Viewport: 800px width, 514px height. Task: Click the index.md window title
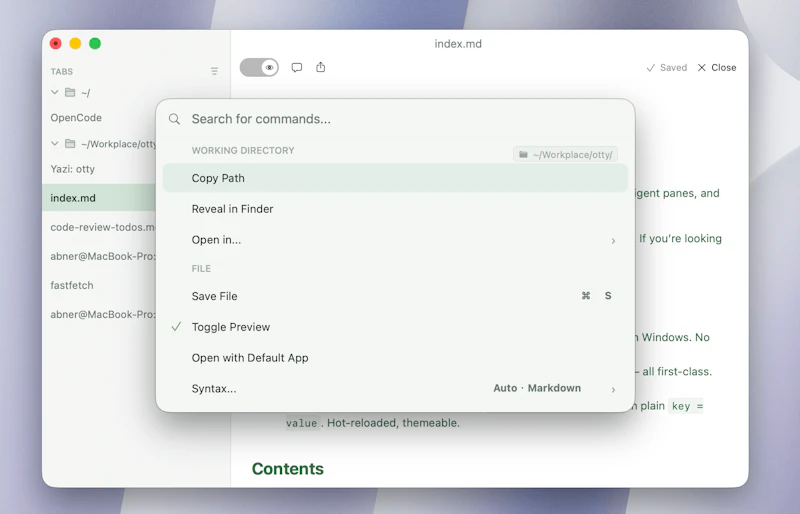458,44
